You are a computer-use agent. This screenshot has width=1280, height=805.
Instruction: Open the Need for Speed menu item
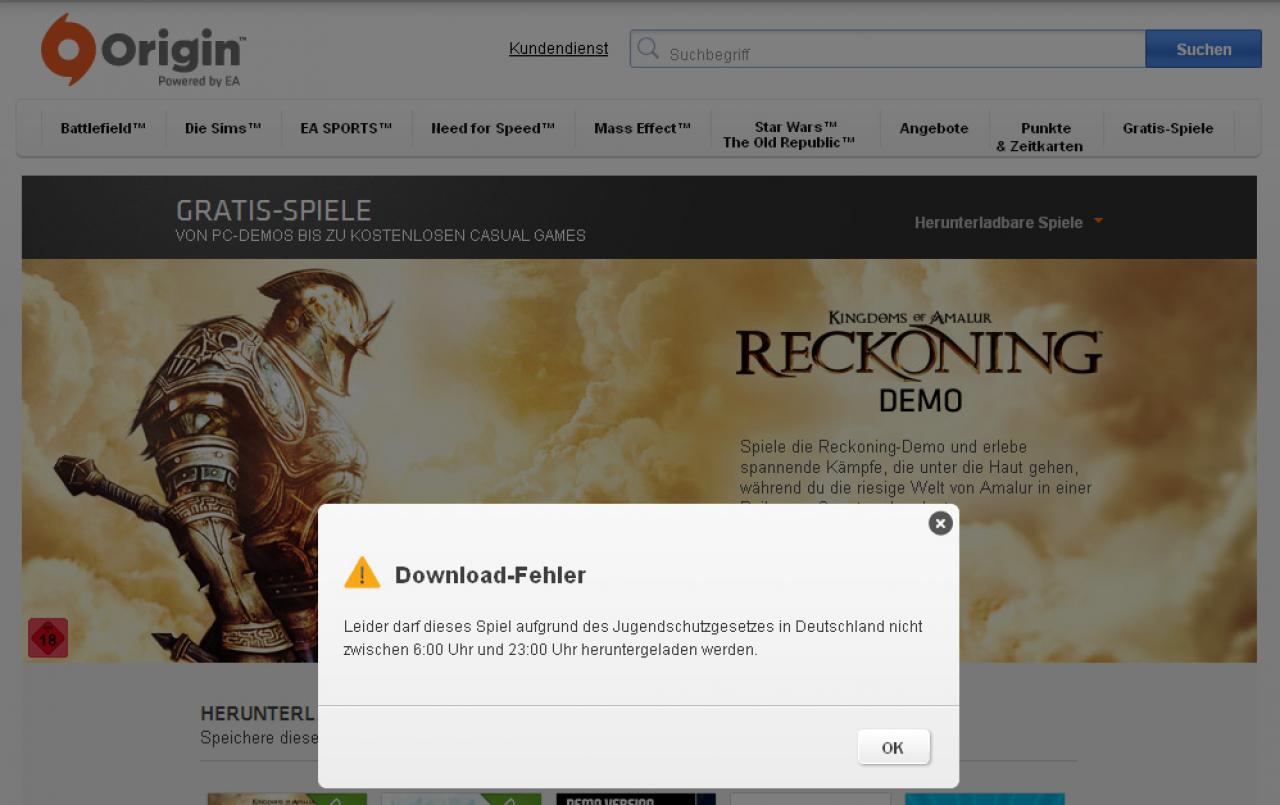tap(493, 128)
